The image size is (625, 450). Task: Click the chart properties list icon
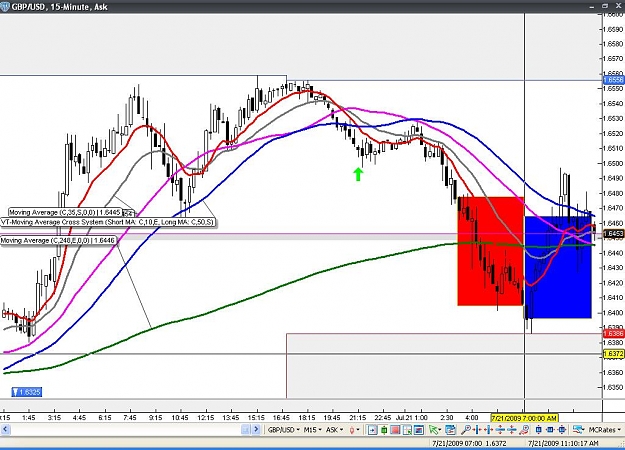[x=450, y=430]
